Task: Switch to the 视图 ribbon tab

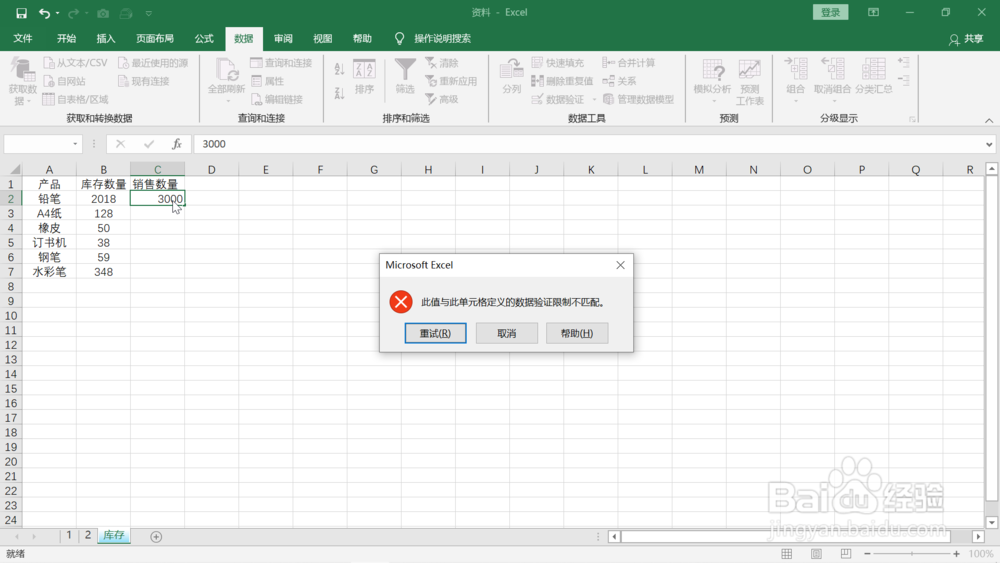Action: (x=323, y=38)
